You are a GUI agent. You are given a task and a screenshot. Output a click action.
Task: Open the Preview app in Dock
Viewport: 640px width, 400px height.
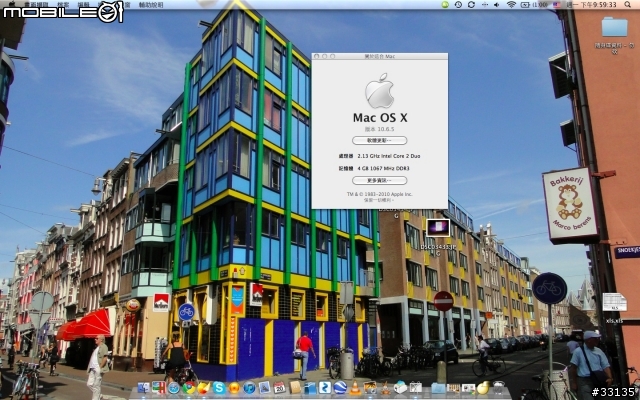pyautogui.click(x=265, y=387)
